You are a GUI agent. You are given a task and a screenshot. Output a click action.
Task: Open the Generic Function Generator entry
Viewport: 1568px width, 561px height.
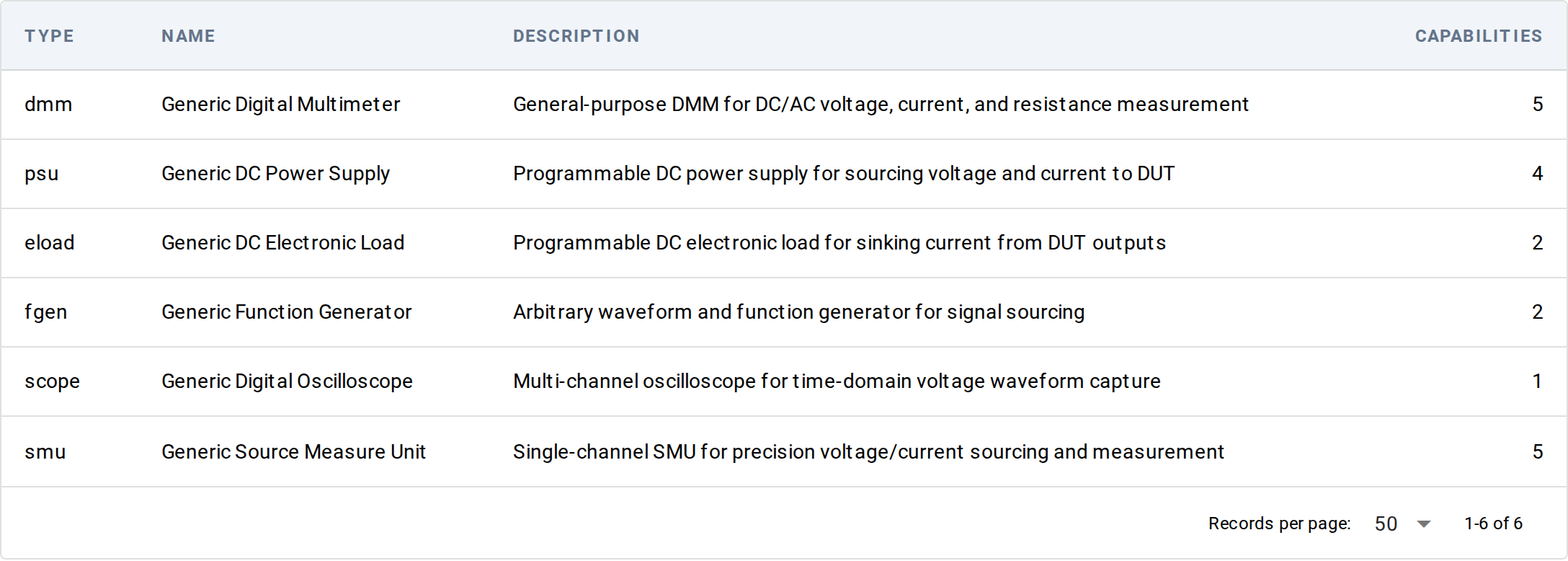pyautogui.click(x=286, y=312)
